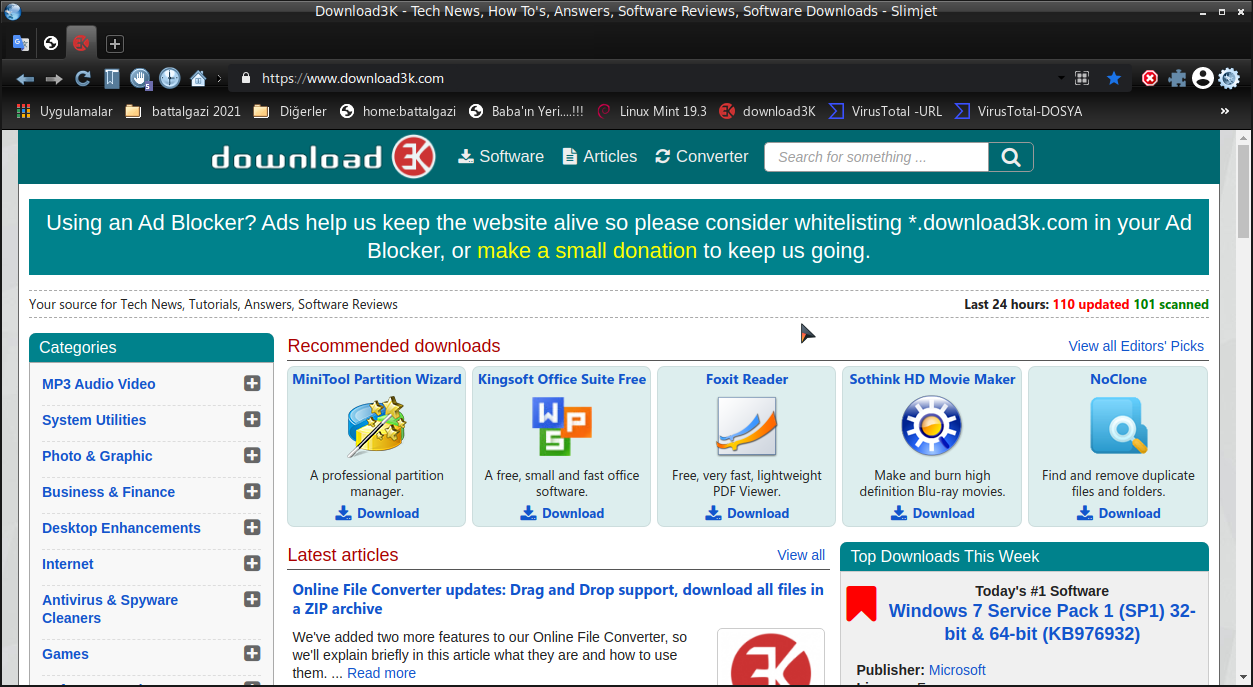Open the VirusTotal -URL bookmark
Image resolution: width=1253 pixels, height=687 pixels.
(886, 111)
